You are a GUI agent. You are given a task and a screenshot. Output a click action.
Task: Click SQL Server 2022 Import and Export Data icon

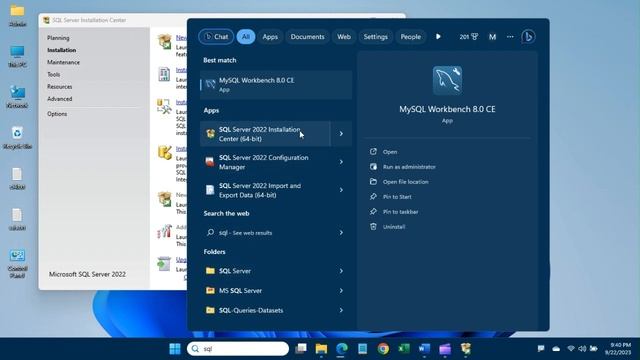[210, 190]
